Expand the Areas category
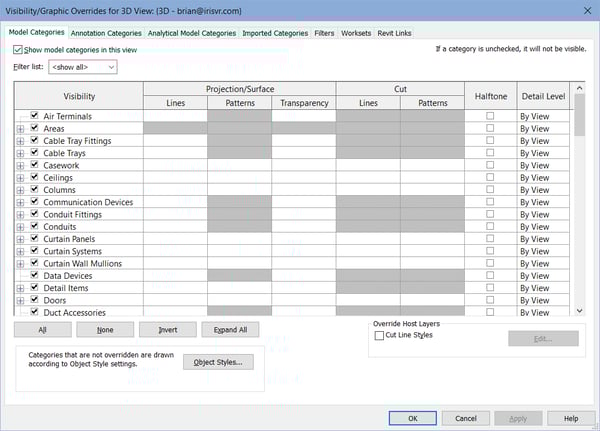This screenshot has height=431, width=600. pos(21,129)
